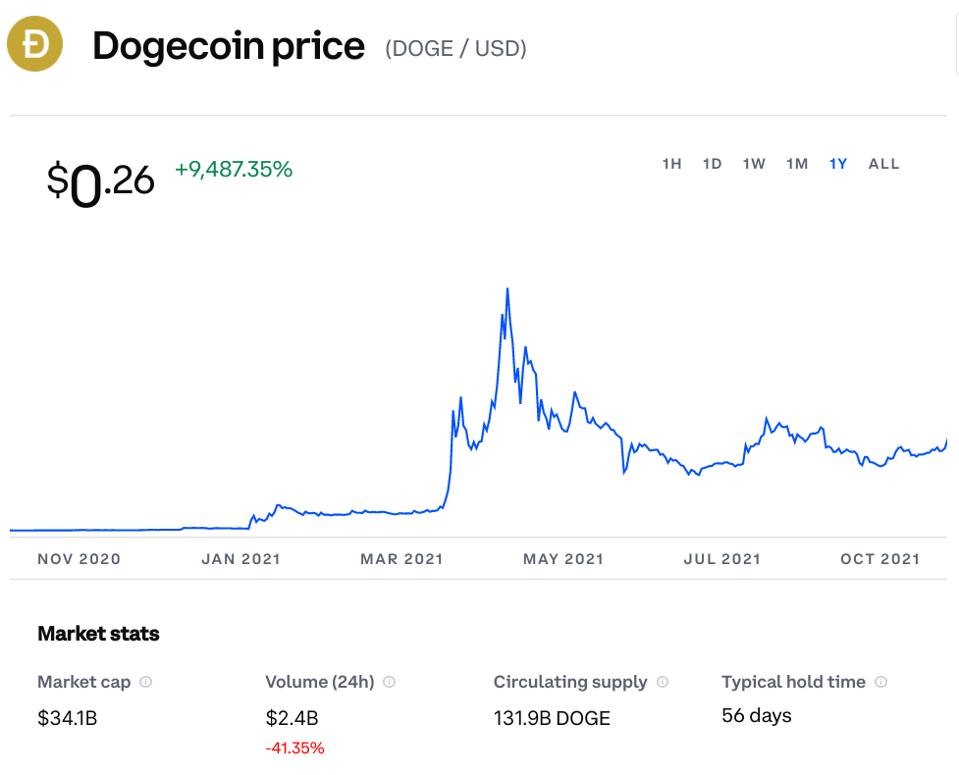Click the $0.26 current price

(100, 184)
